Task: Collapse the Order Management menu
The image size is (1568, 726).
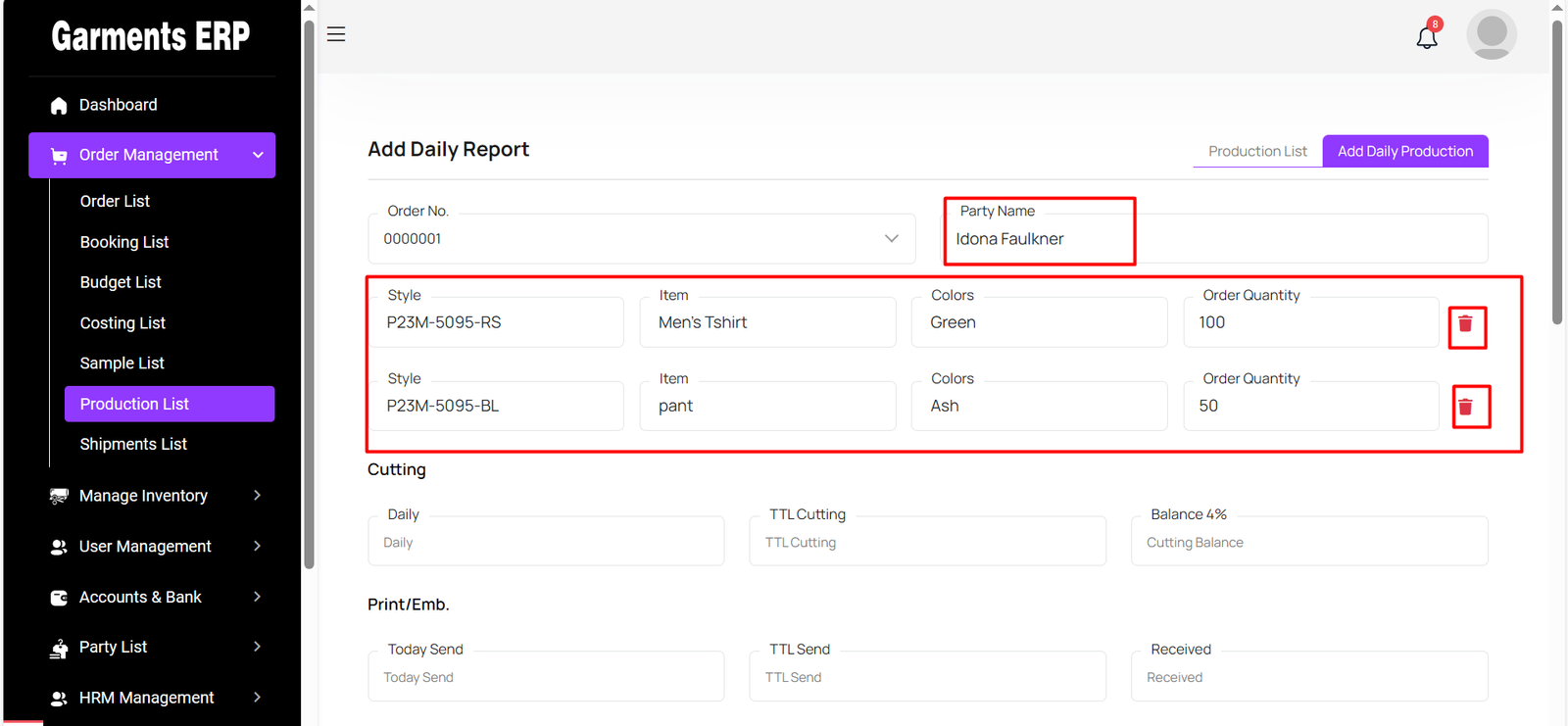Action: pos(258,155)
